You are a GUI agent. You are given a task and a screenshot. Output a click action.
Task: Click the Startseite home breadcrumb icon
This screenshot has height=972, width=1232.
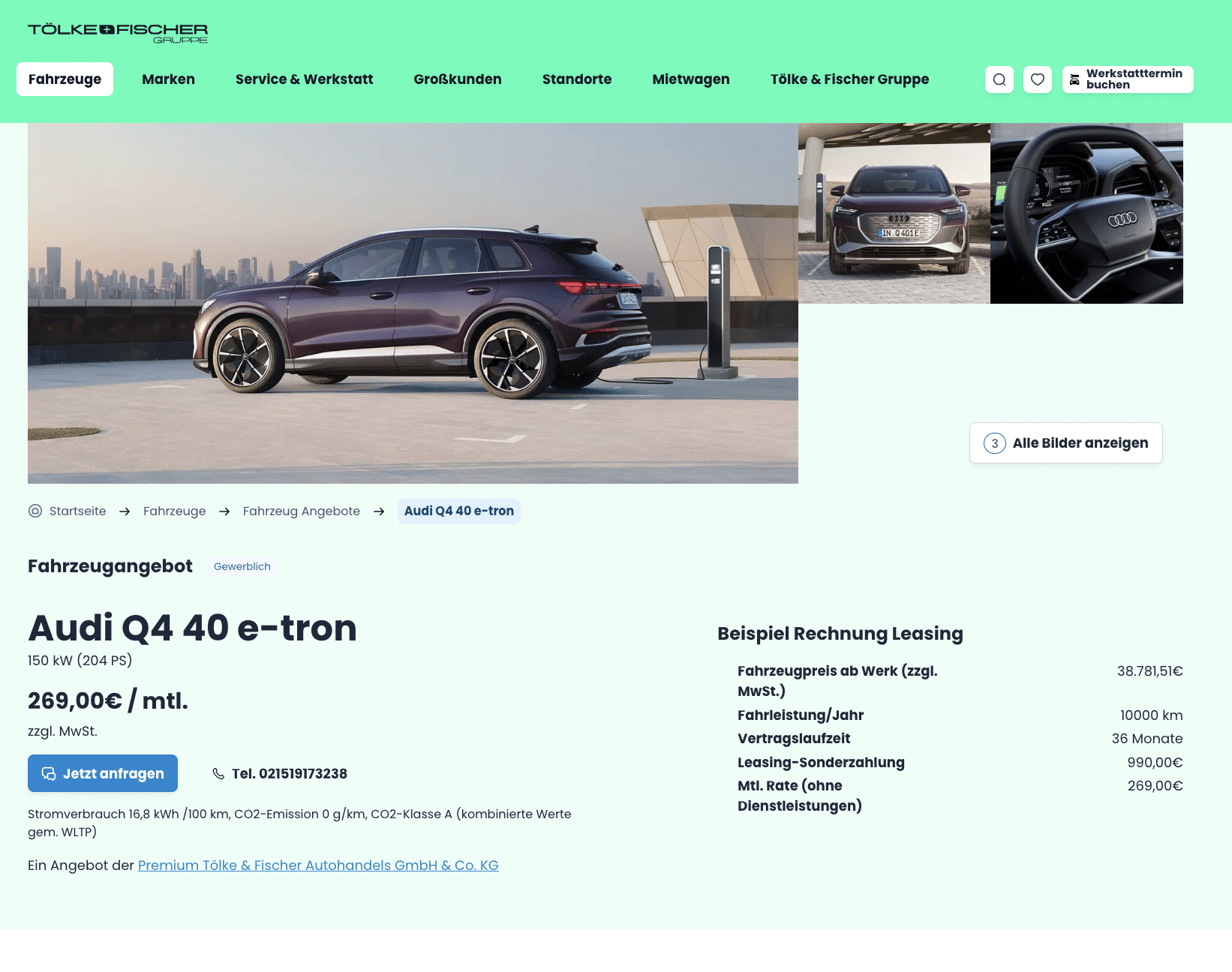coord(35,511)
